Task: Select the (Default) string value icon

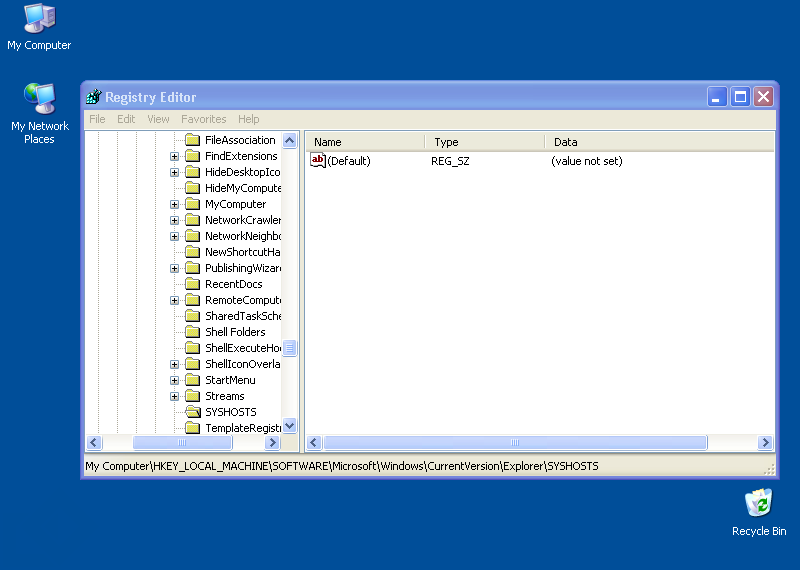Action: click(x=318, y=160)
